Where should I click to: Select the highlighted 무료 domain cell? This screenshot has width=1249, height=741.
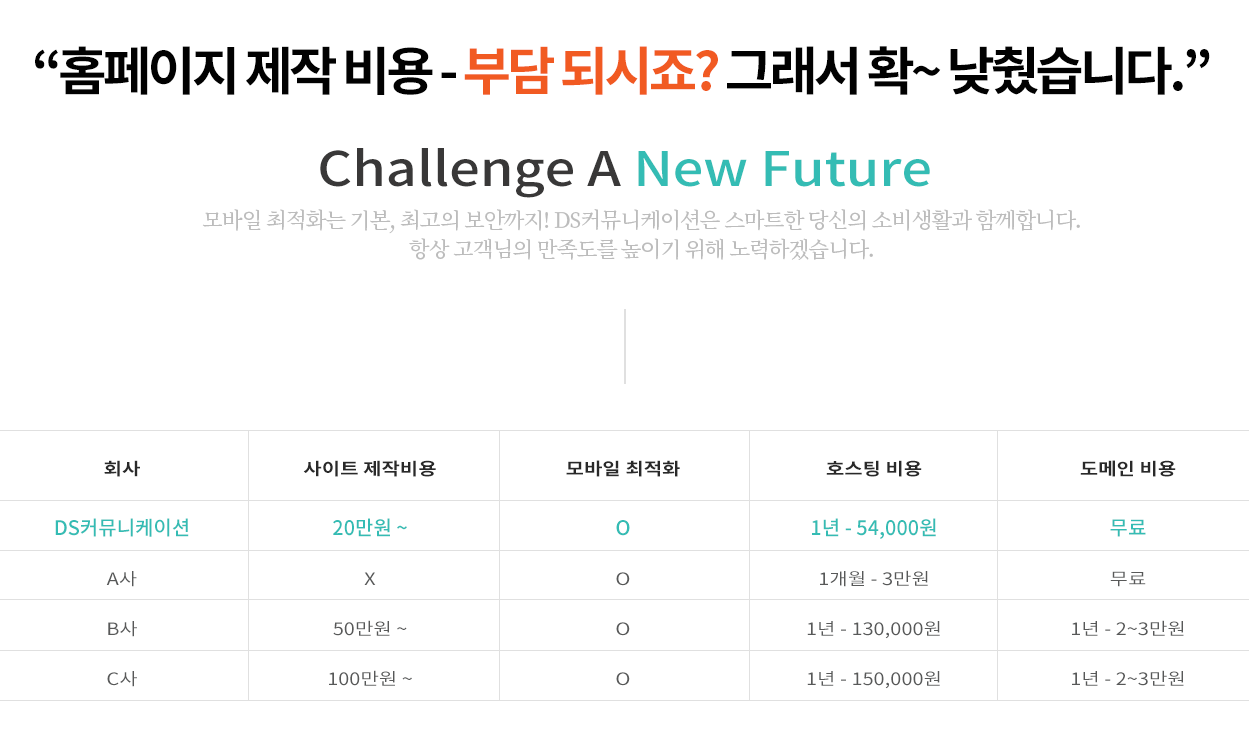point(1127,528)
